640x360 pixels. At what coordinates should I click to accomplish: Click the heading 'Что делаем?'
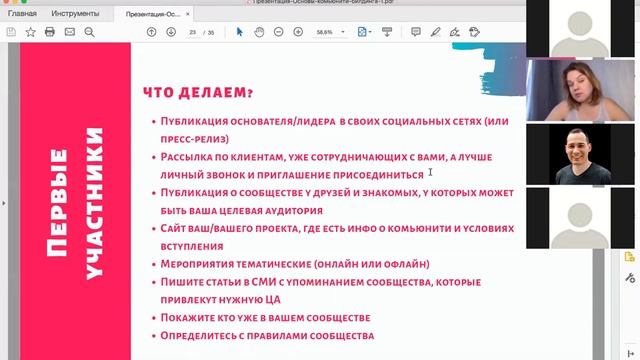point(198,92)
